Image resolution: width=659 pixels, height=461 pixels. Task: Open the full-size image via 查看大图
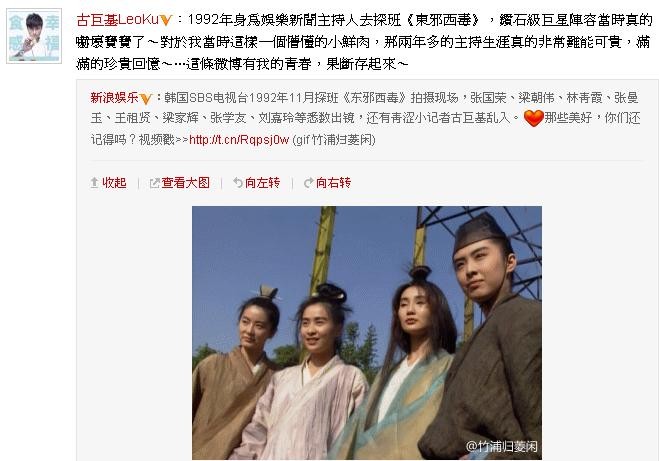point(185,183)
